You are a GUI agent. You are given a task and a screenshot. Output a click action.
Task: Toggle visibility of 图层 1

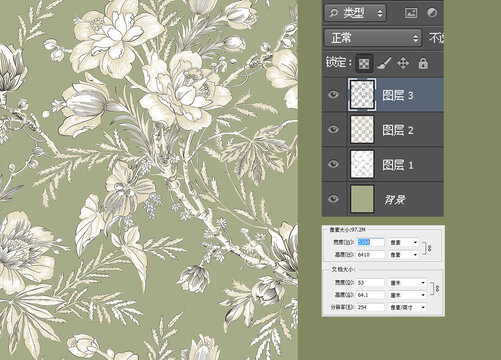(x=333, y=164)
